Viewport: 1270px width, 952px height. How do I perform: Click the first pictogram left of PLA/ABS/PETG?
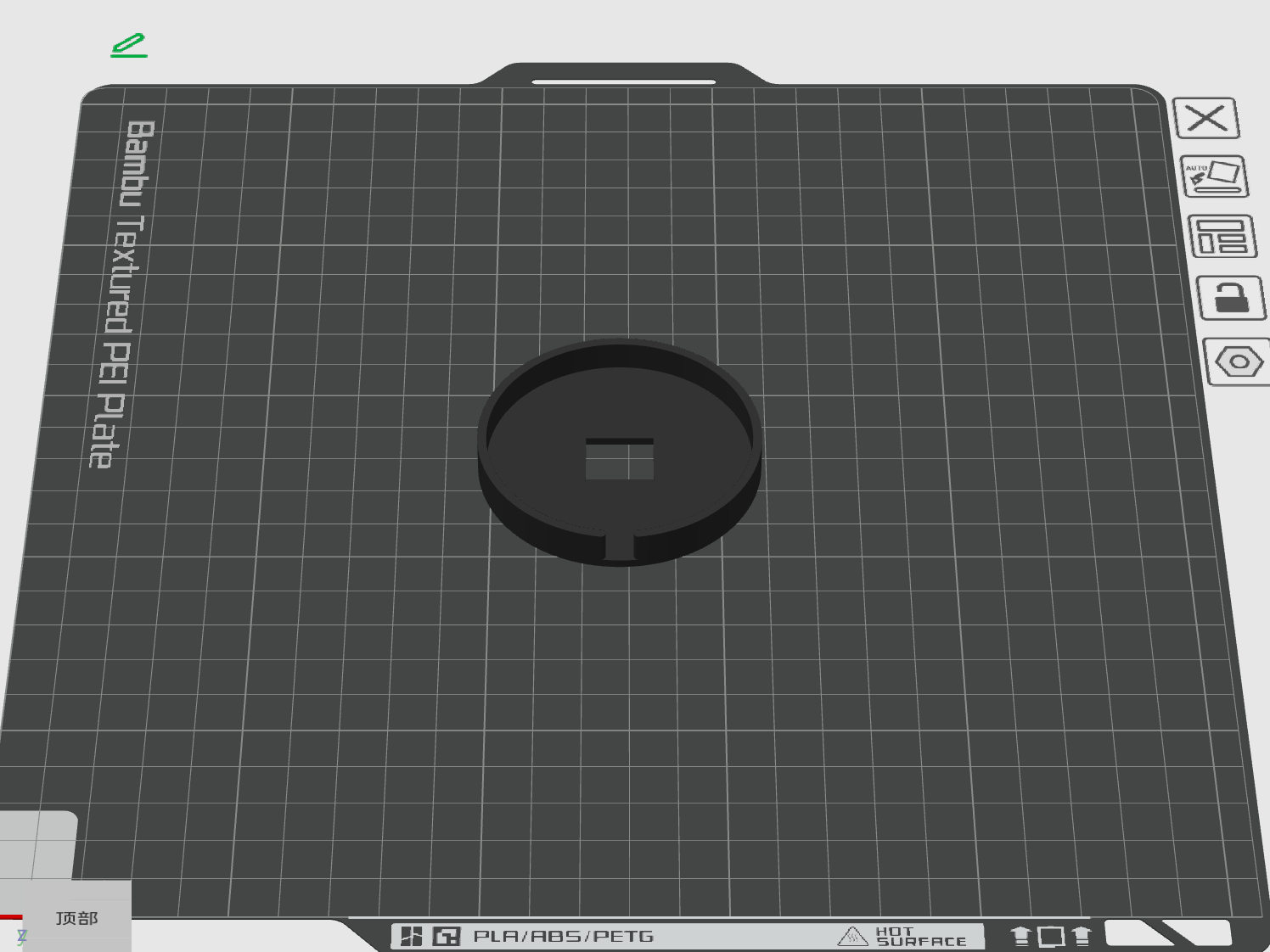[x=412, y=937]
